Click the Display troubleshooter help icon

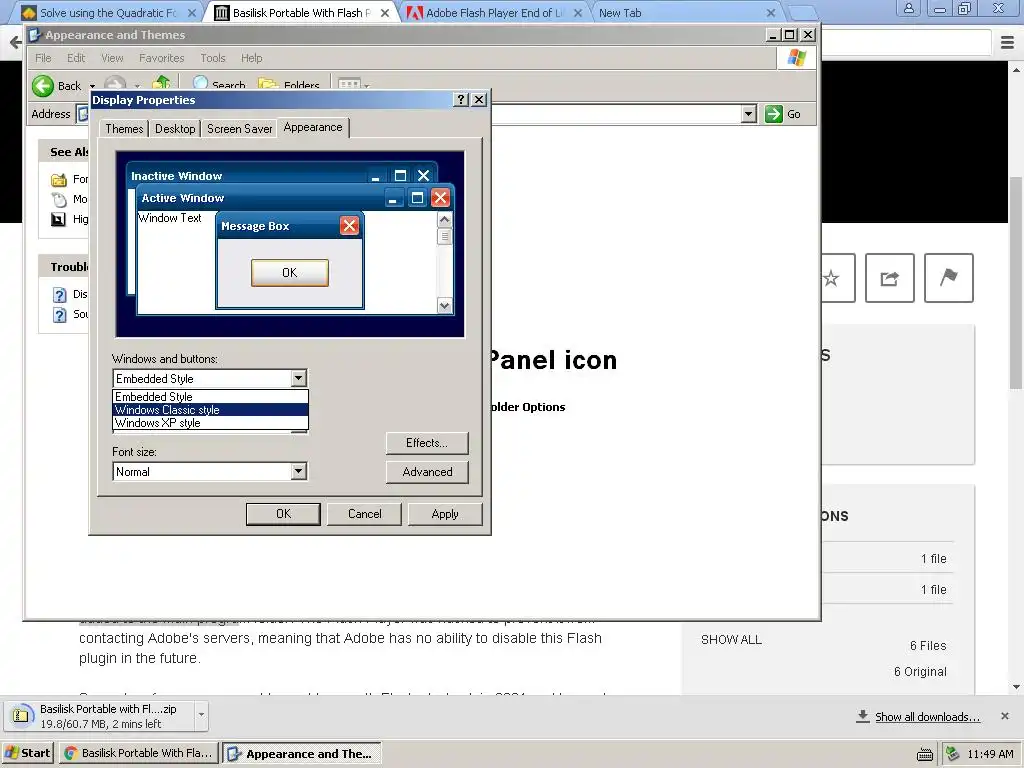point(59,295)
